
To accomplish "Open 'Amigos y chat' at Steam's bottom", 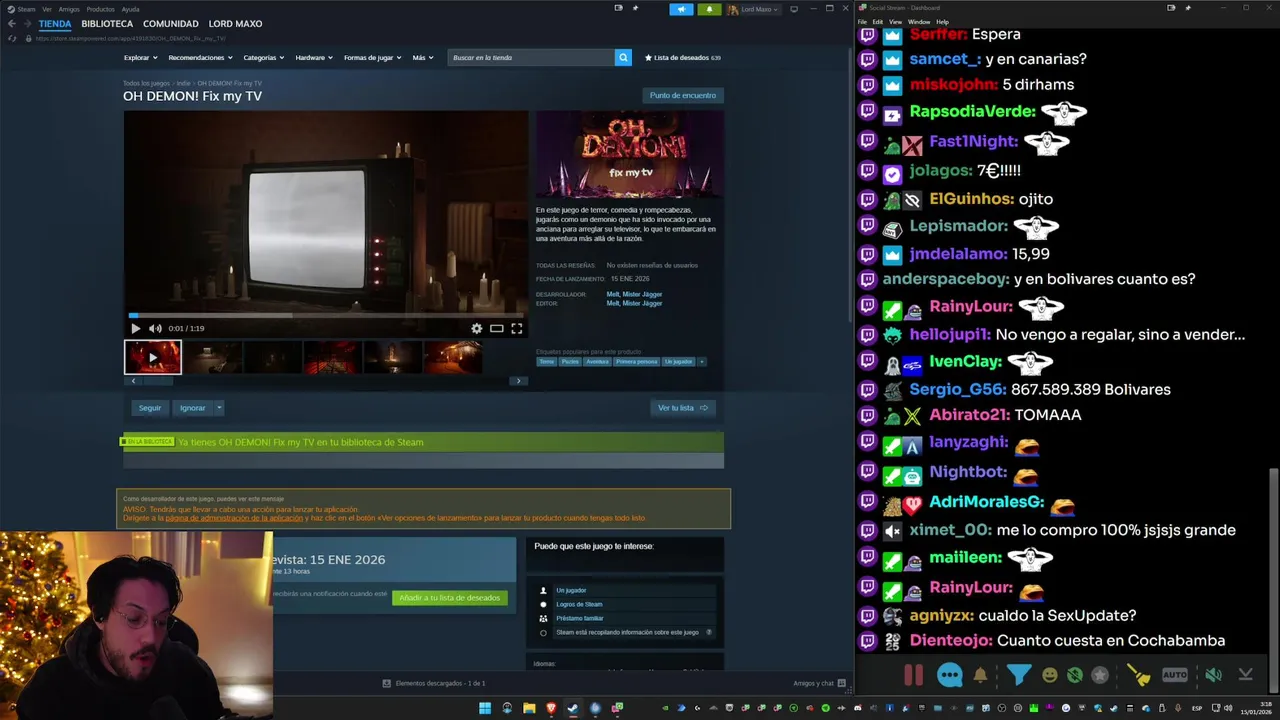I will [x=819, y=683].
